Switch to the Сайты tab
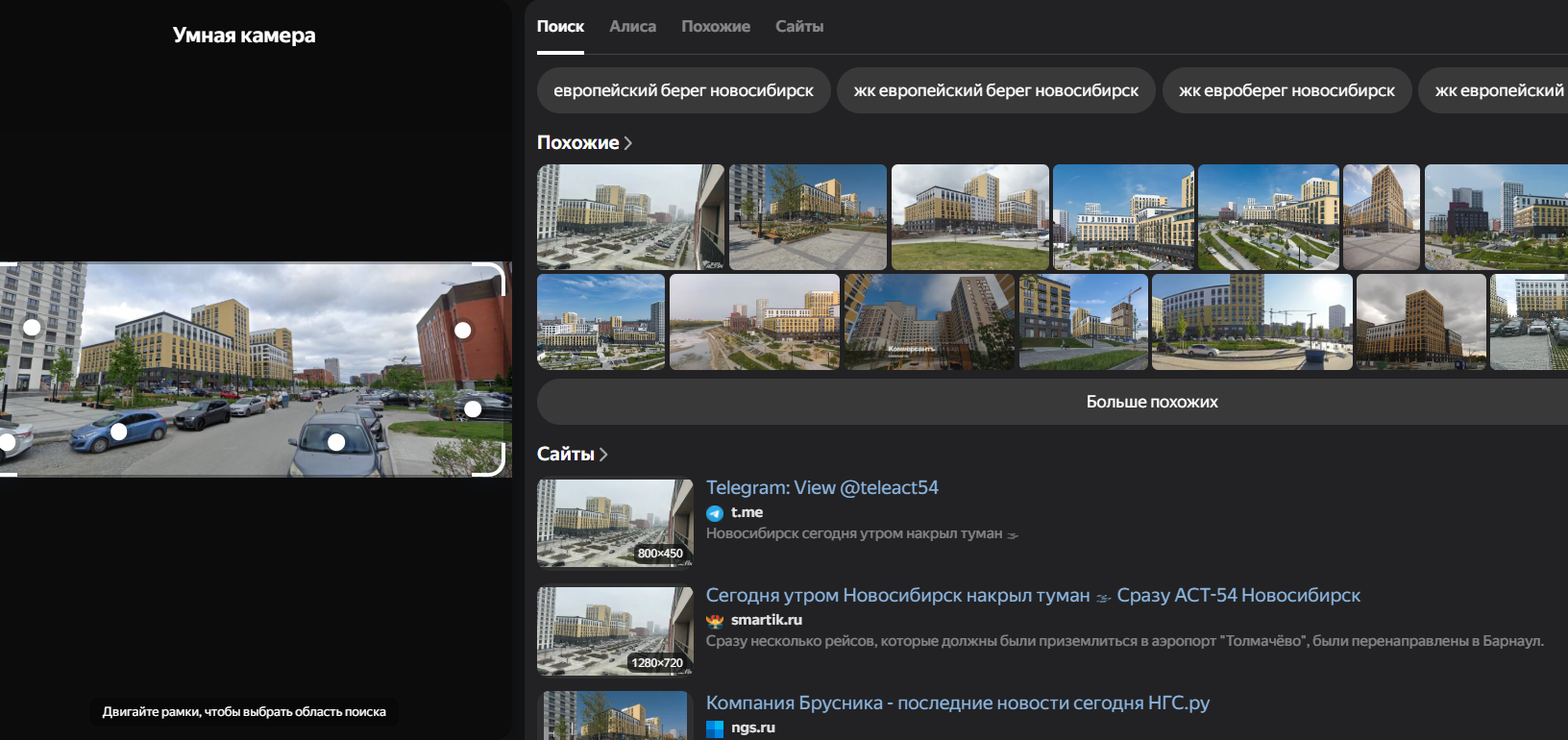This screenshot has height=740, width=1568. click(798, 27)
